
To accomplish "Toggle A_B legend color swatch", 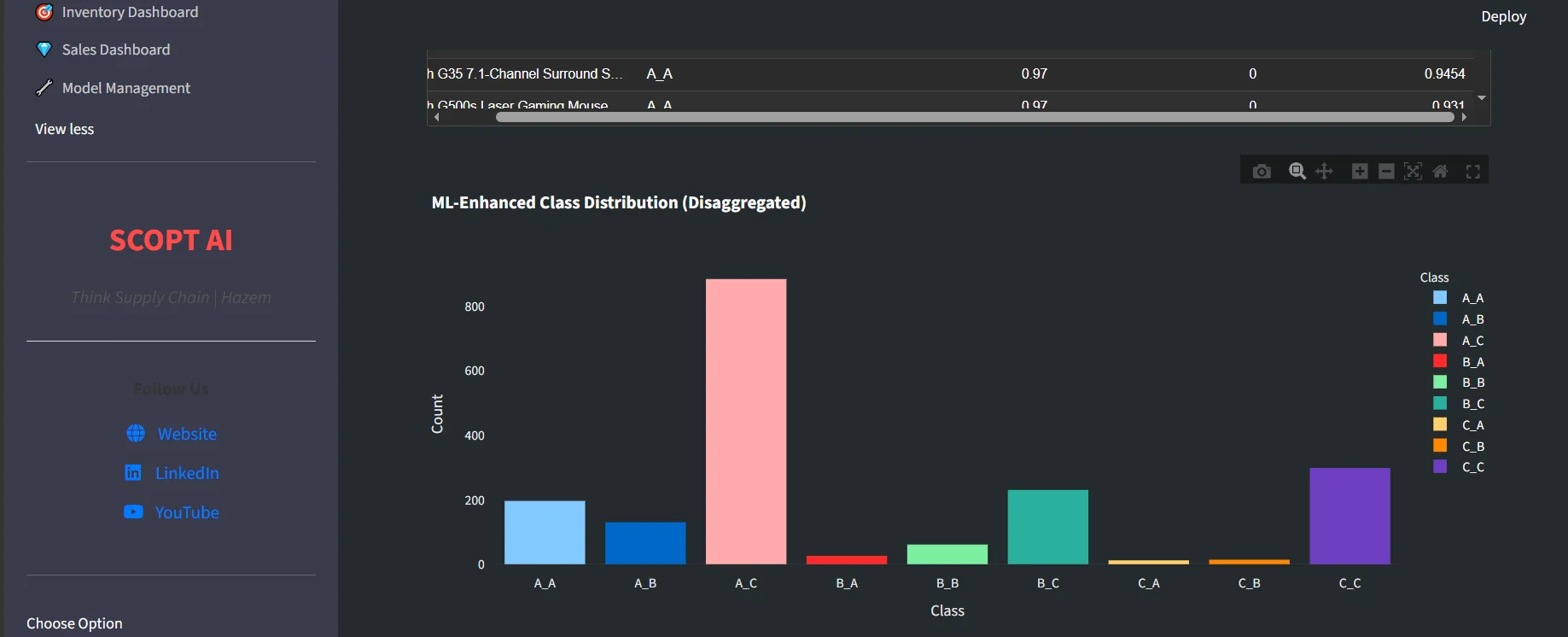I will pos(1440,318).
